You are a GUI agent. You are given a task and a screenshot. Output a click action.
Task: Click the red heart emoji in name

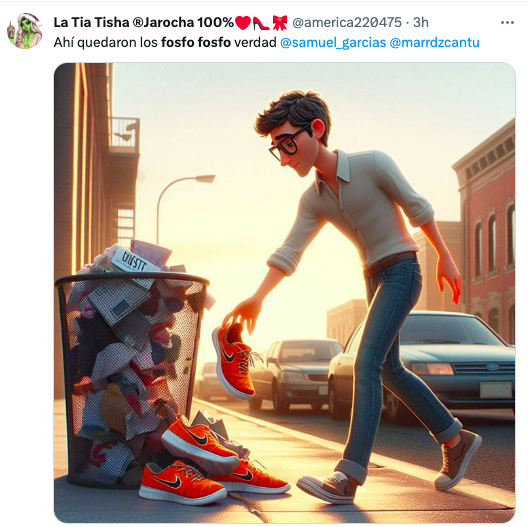[242, 23]
